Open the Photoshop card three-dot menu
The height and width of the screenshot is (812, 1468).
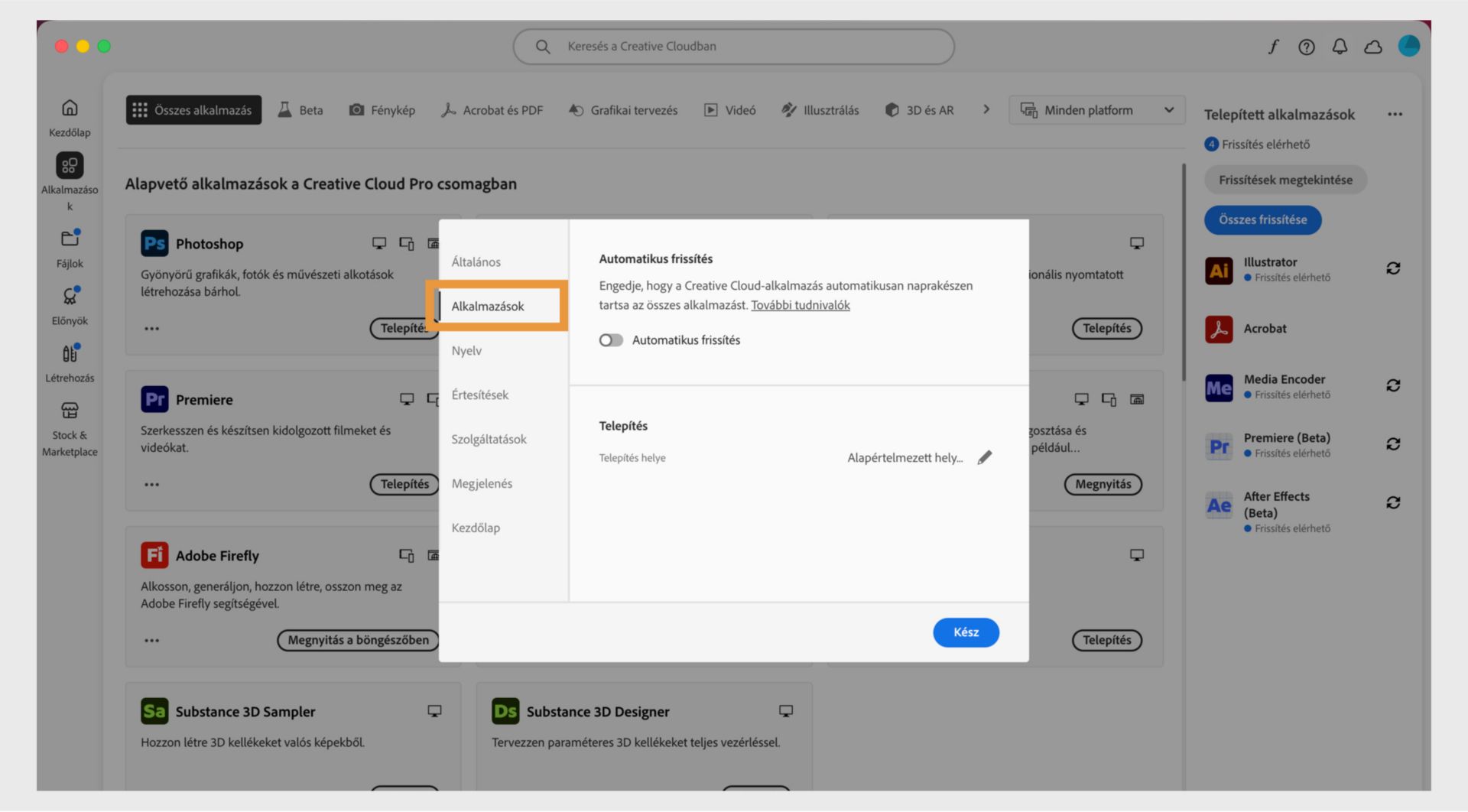[x=152, y=329]
